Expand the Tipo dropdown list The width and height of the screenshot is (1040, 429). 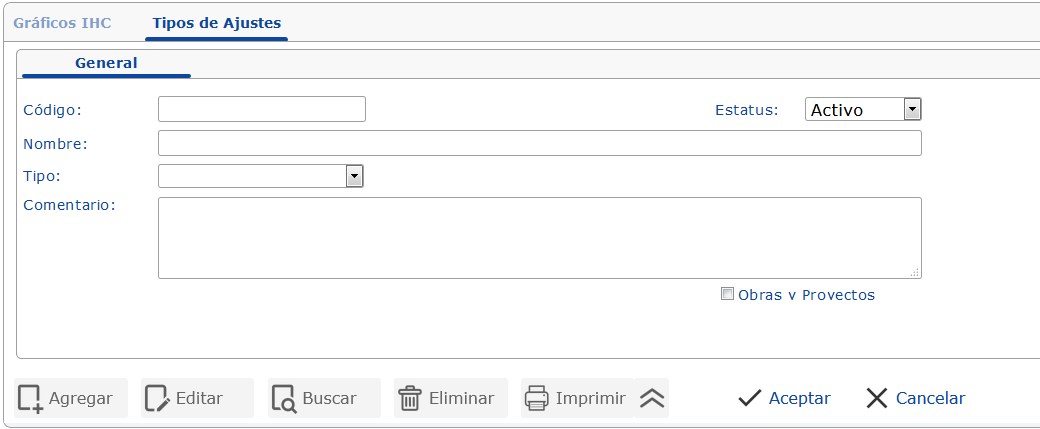[x=354, y=176]
